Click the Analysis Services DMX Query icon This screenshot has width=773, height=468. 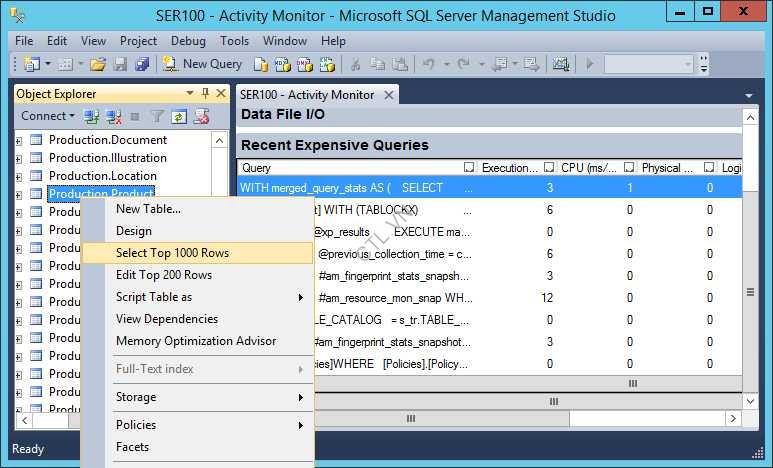click(305, 65)
